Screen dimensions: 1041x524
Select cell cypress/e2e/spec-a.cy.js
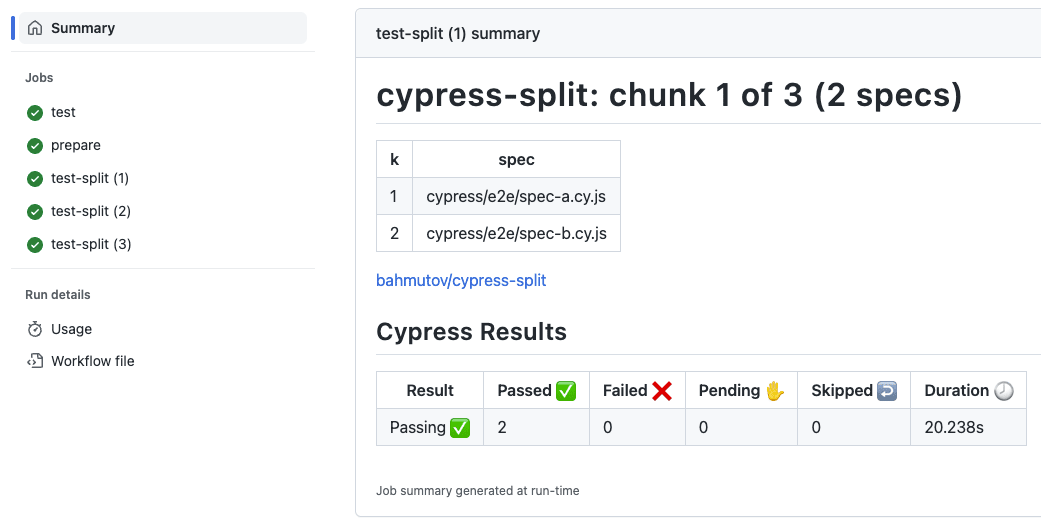pyautogui.click(x=516, y=197)
